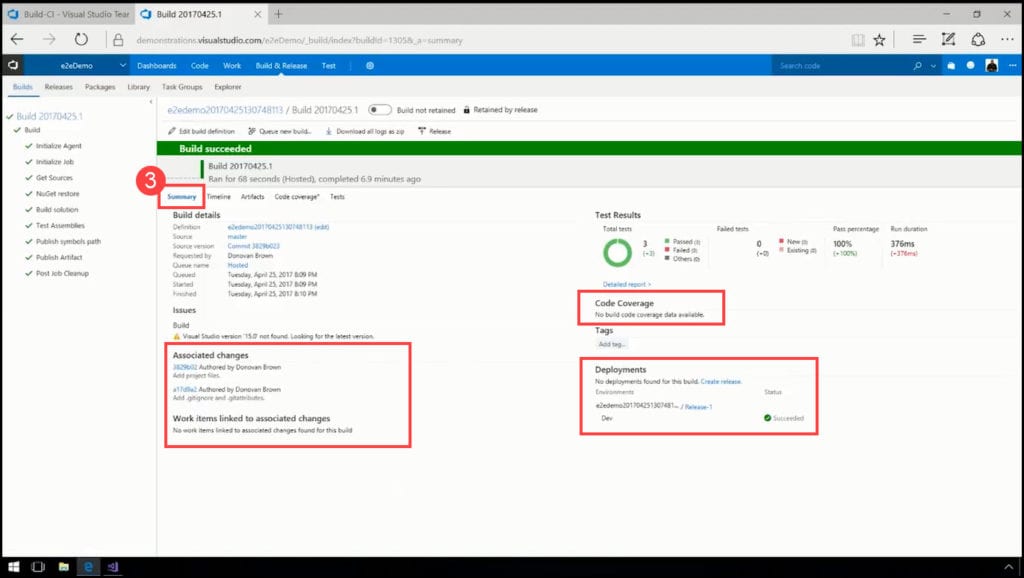Click the round icon left of the user avatar
Viewport: 1024px width, 578px height.
970,66
